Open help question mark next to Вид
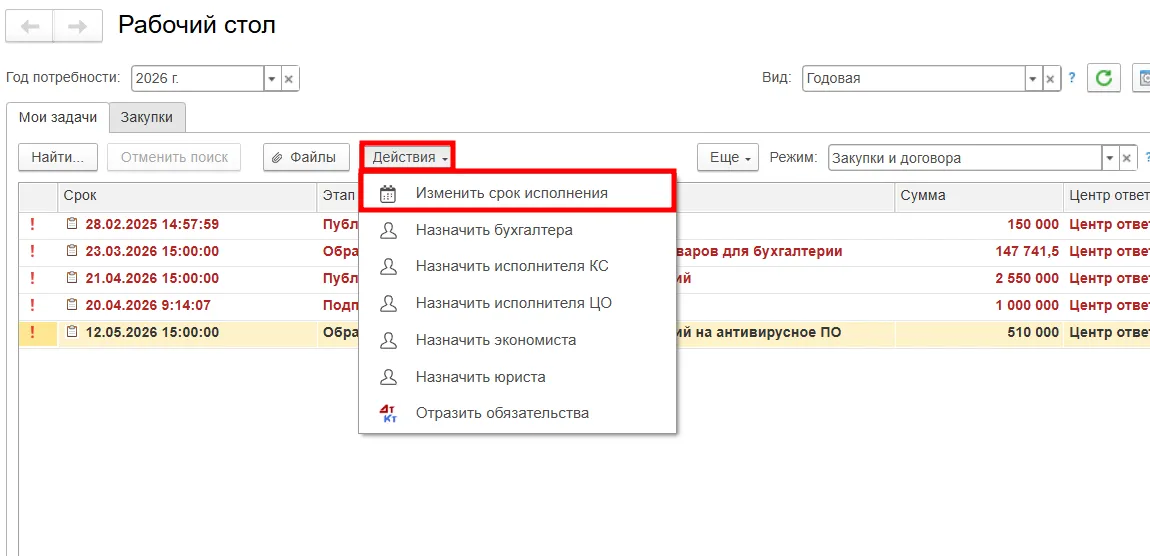1150x556 pixels. (x=1072, y=77)
